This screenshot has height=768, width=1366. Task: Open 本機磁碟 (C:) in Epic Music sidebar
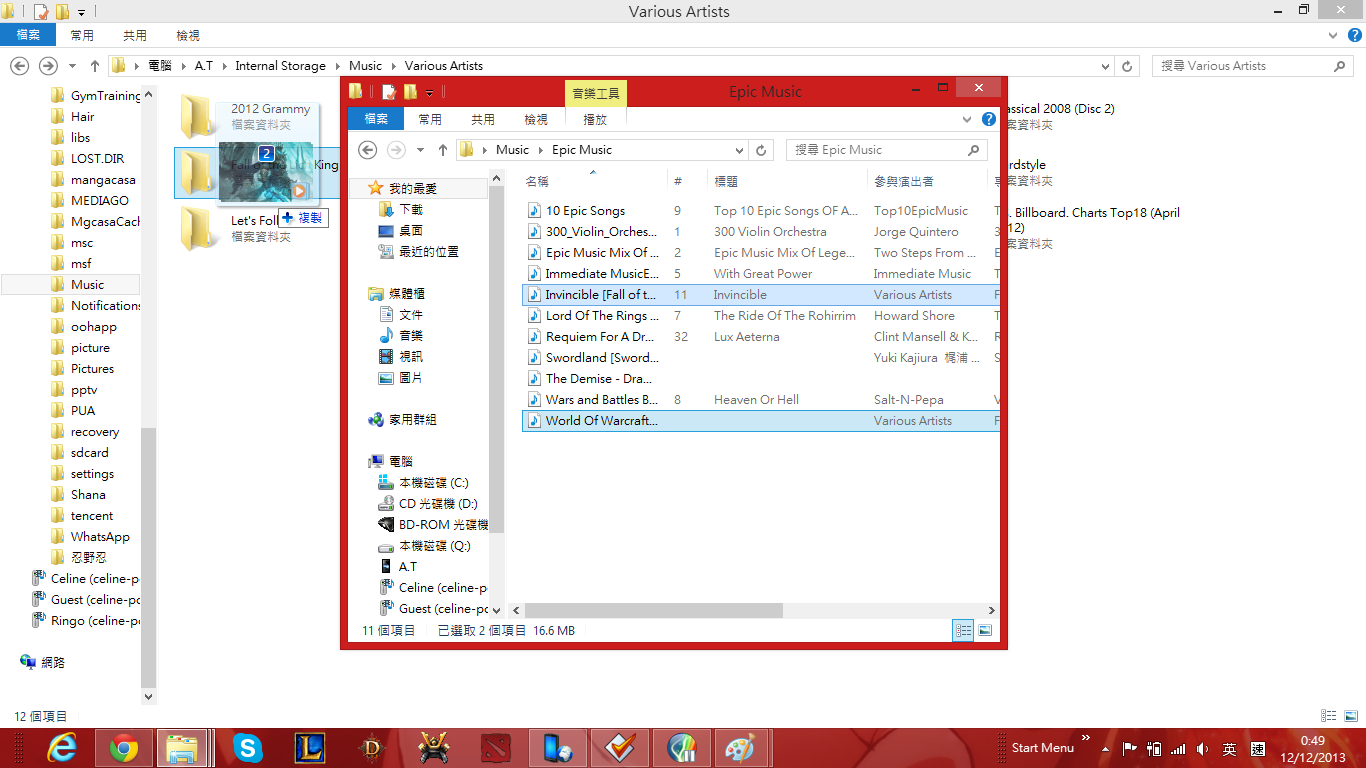(x=423, y=483)
